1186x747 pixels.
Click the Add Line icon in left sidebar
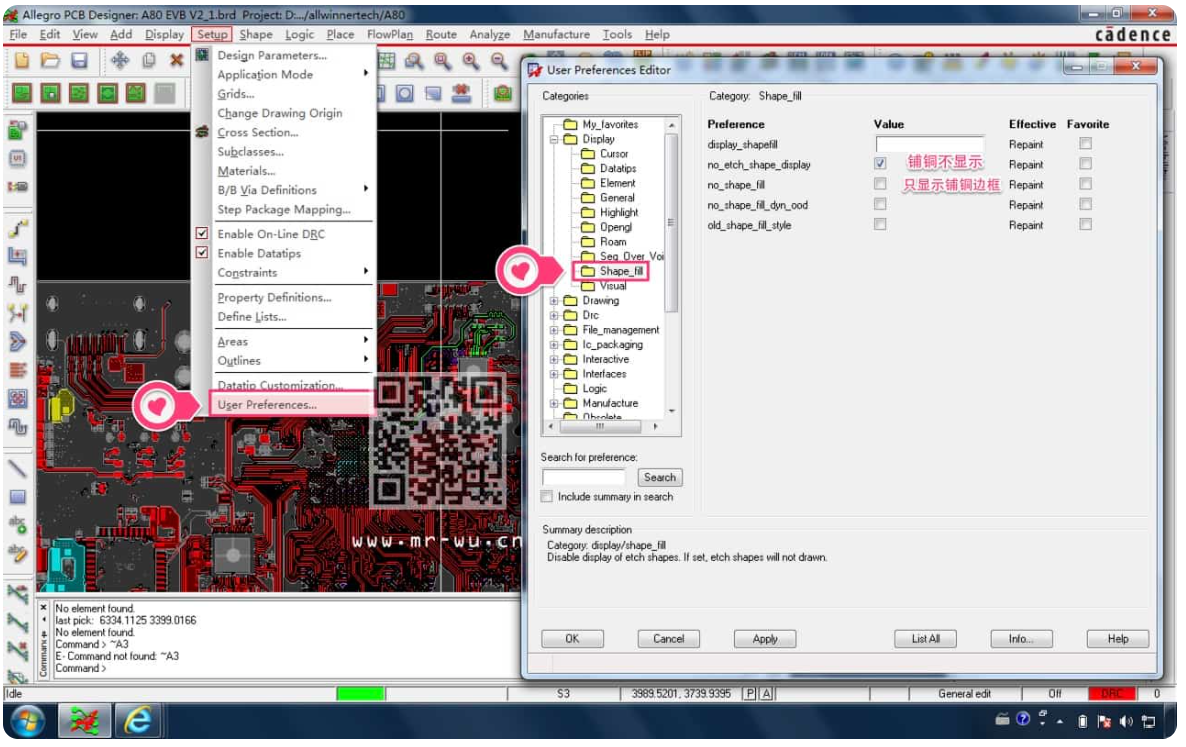17,469
